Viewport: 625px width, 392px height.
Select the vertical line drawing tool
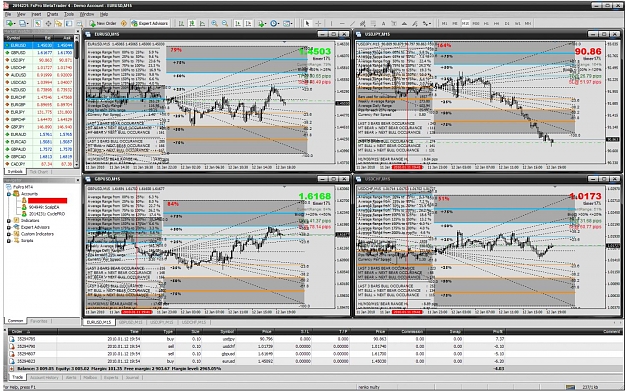click(331, 24)
